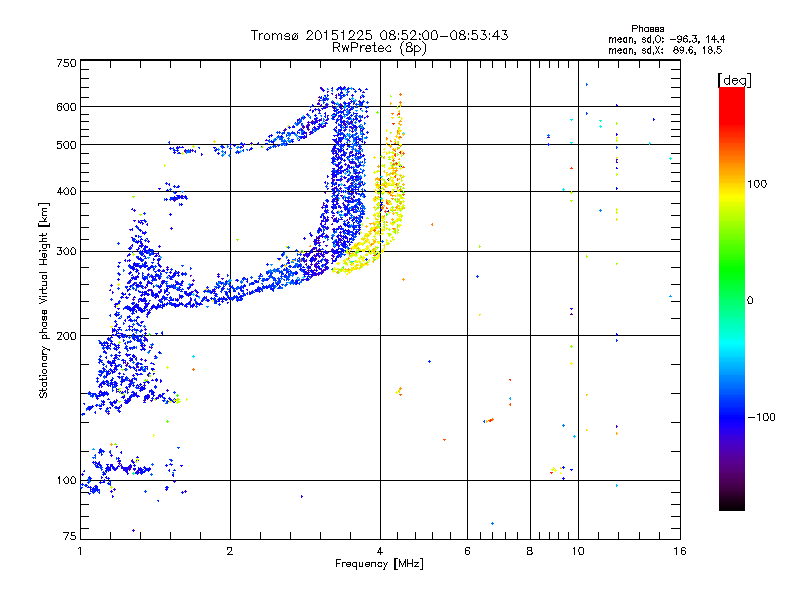Click the y-axis tick label '200'
Image resolution: width=800 pixels, height=600 pixels.
tap(66, 336)
